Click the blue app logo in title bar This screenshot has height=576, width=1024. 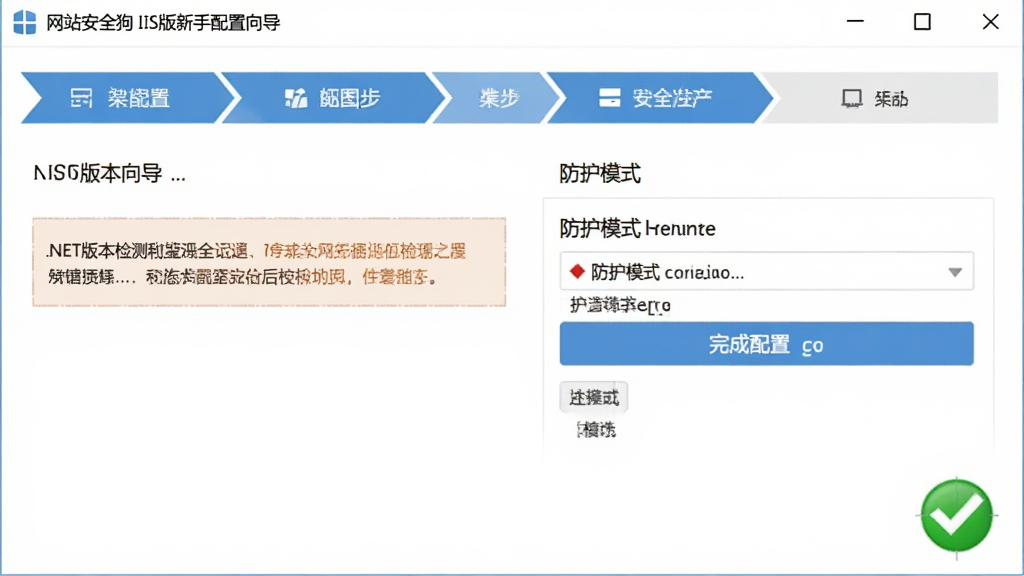pyautogui.click(x=24, y=22)
